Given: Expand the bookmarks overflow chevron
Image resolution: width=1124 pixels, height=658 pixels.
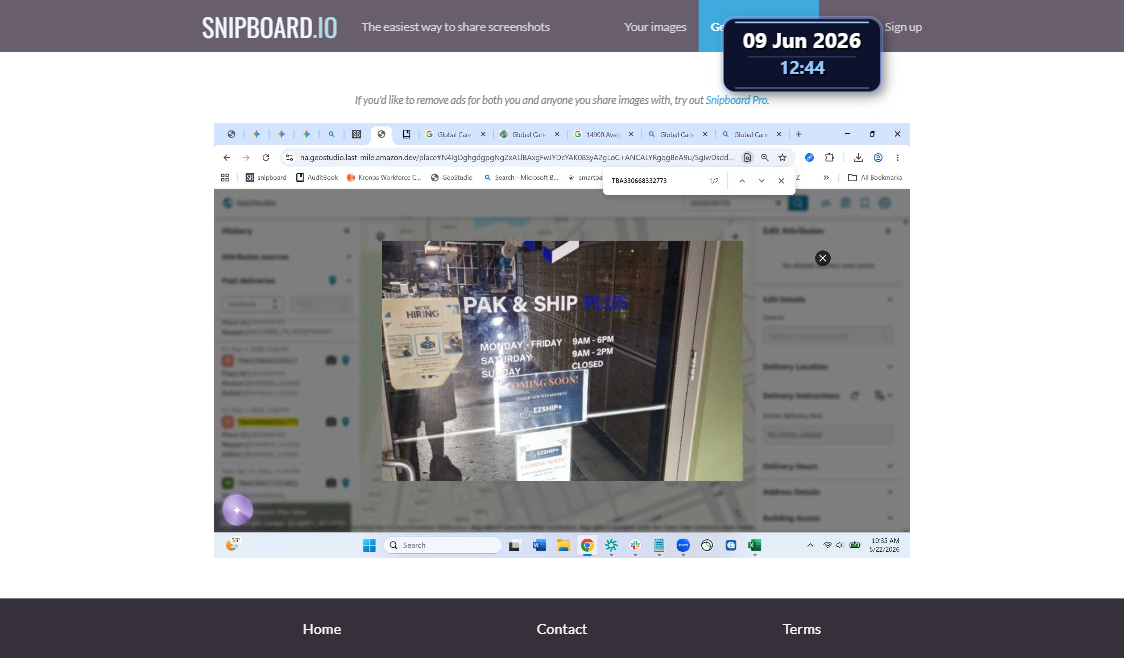Looking at the screenshot, I should tap(826, 177).
